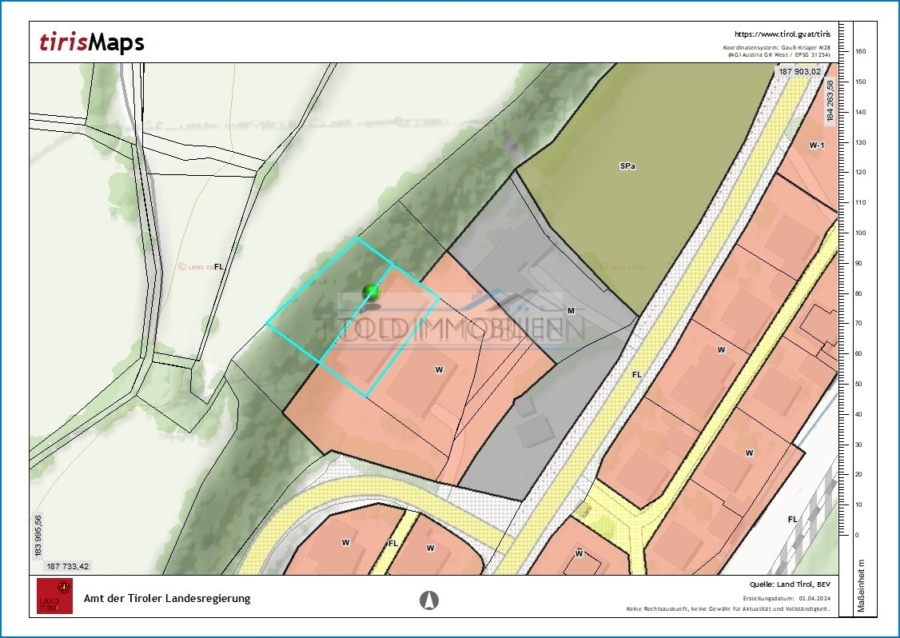Click the FL label beside the railway tracks
The image size is (900, 638).
pyautogui.click(x=792, y=519)
